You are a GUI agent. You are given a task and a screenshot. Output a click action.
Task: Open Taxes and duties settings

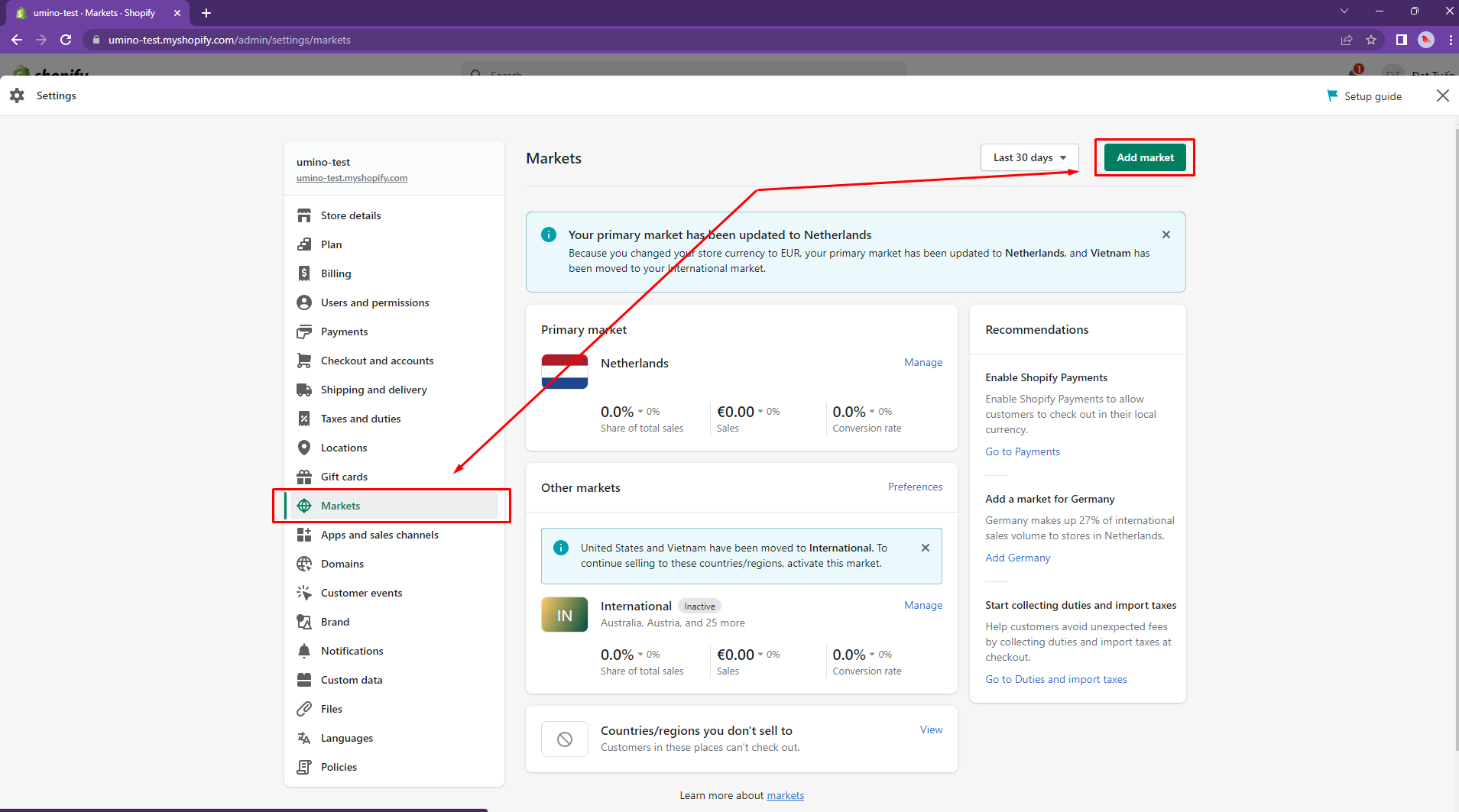pos(360,419)
